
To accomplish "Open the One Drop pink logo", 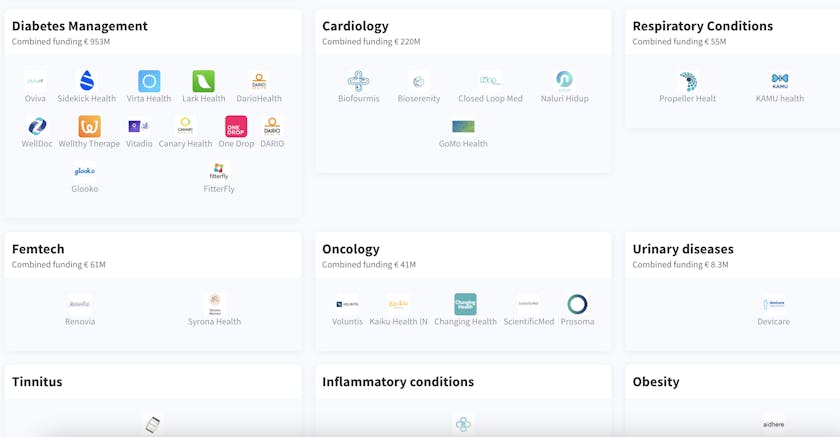I will pos(236,126).
